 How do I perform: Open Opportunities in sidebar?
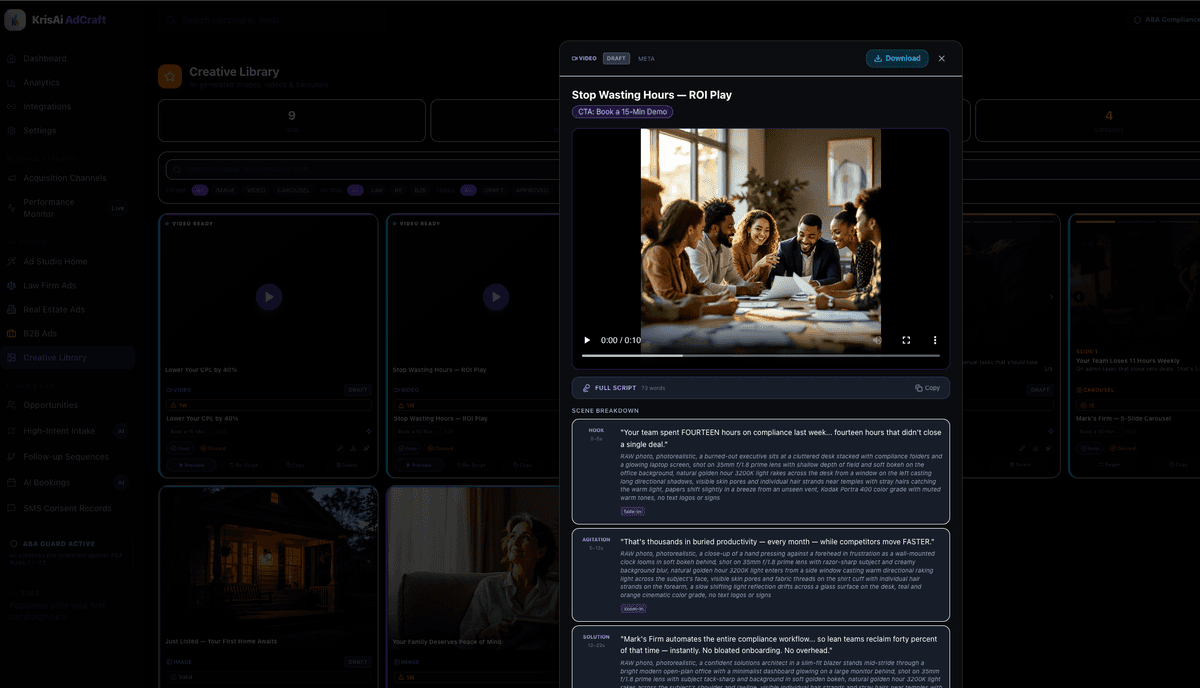click(51, 405)
